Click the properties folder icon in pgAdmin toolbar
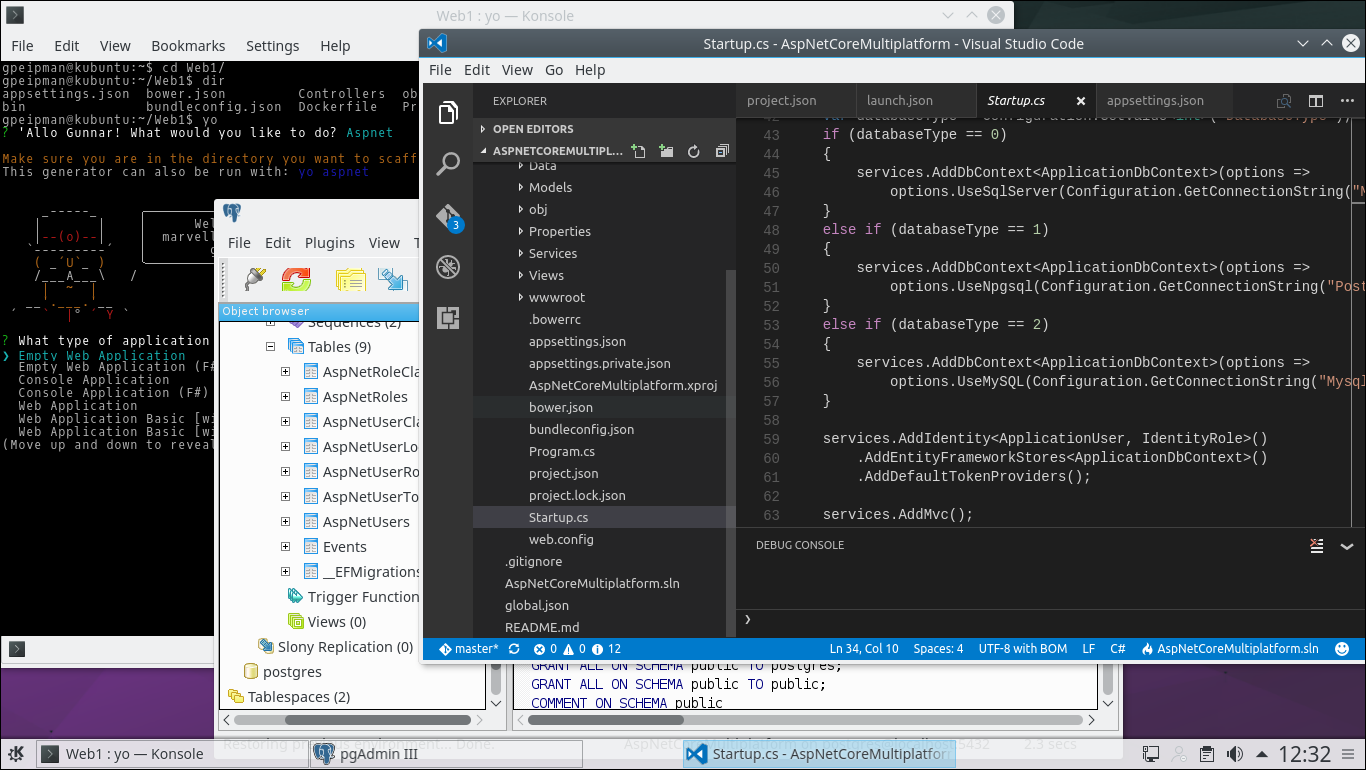1366x770 pixels. click(x=350, y=279)
